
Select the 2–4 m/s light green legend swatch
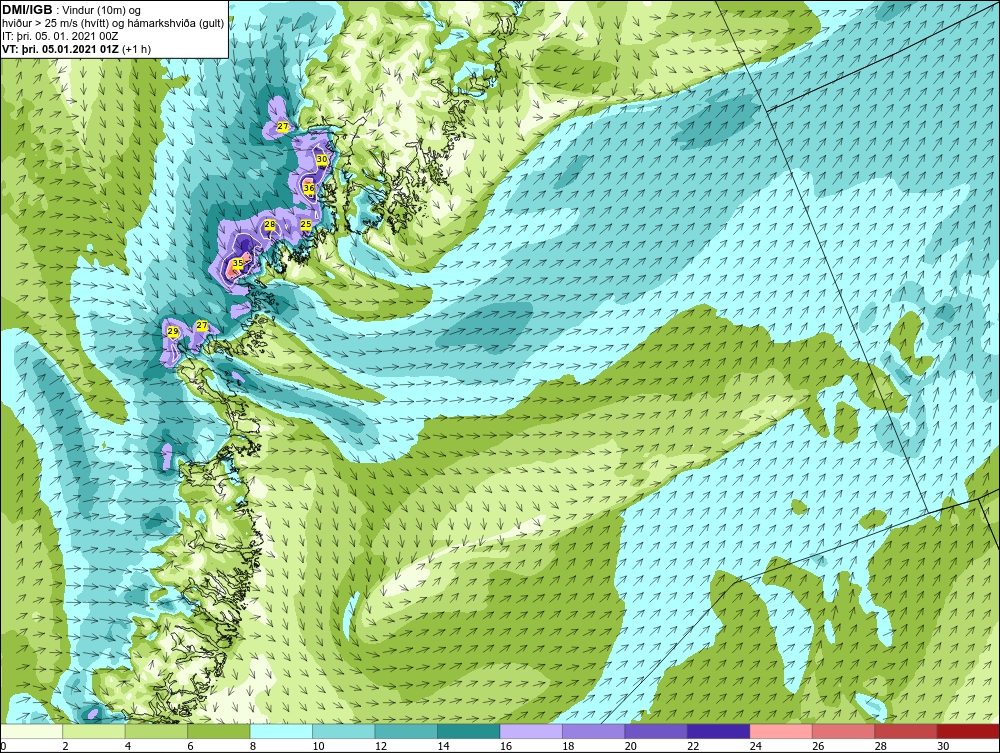click(94, 731)
